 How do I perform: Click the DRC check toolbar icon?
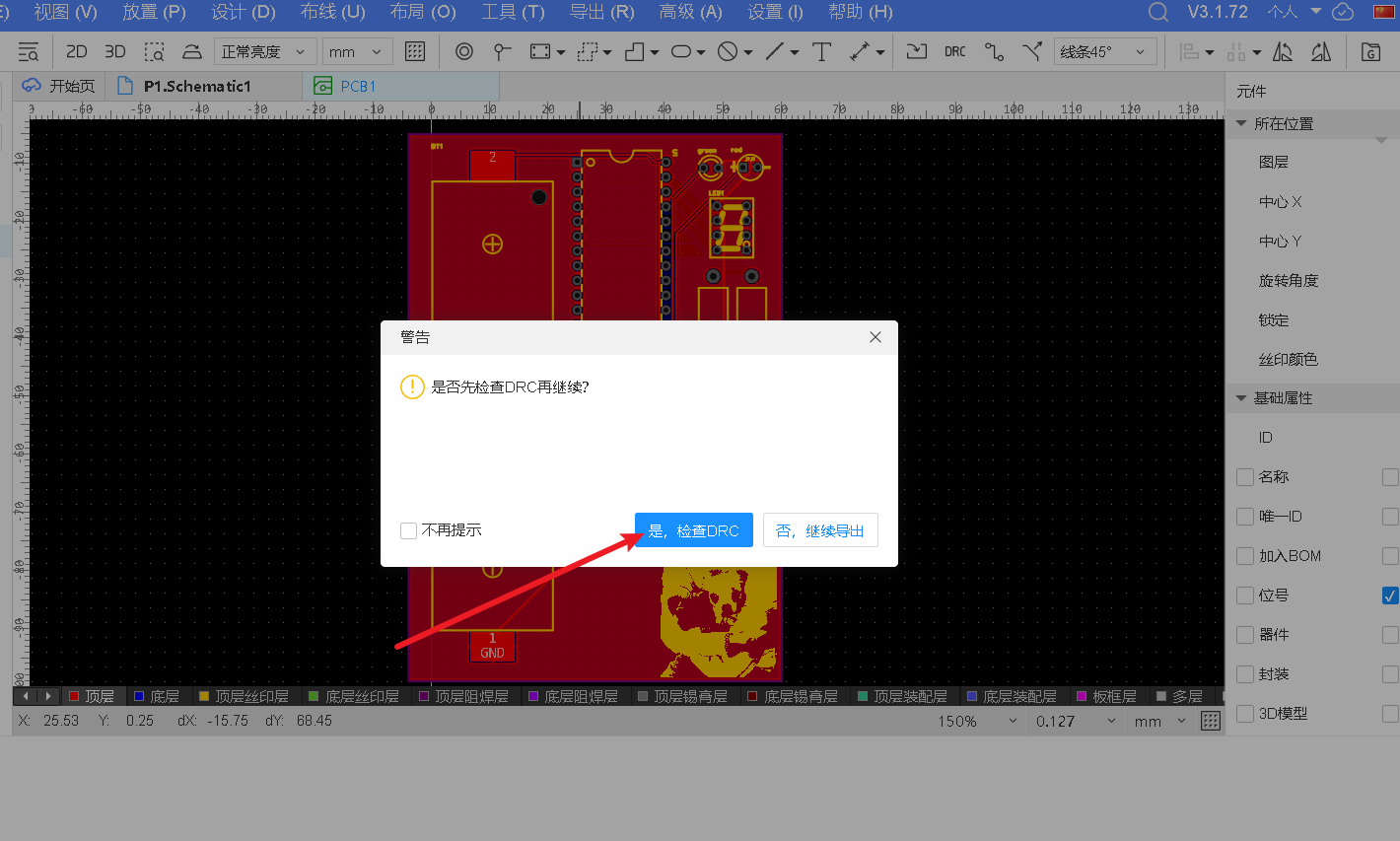tap(954, 51)
